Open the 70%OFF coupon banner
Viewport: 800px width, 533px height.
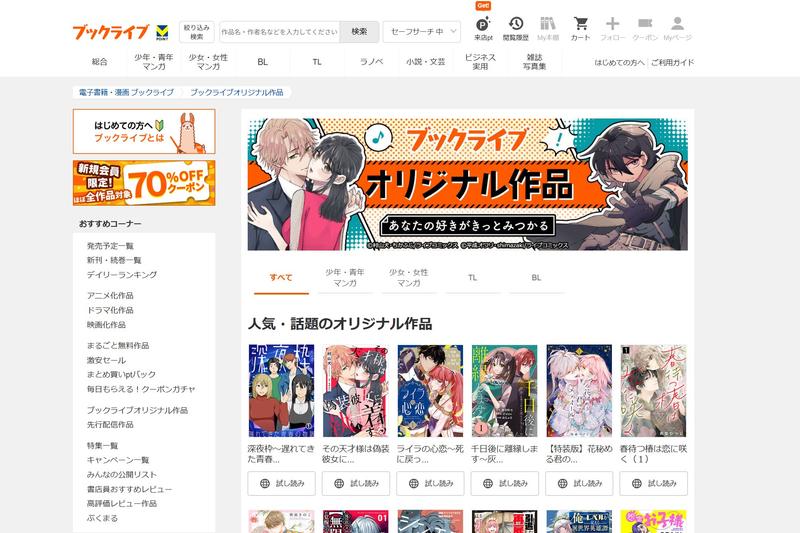(144, 183)
